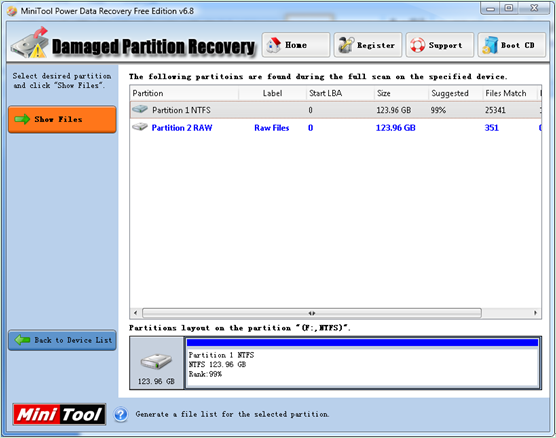Image resolution: width=556 pixels, height=438 pixels.
Task: Click the Support lifebuoy icon
Action: (417, 45)
